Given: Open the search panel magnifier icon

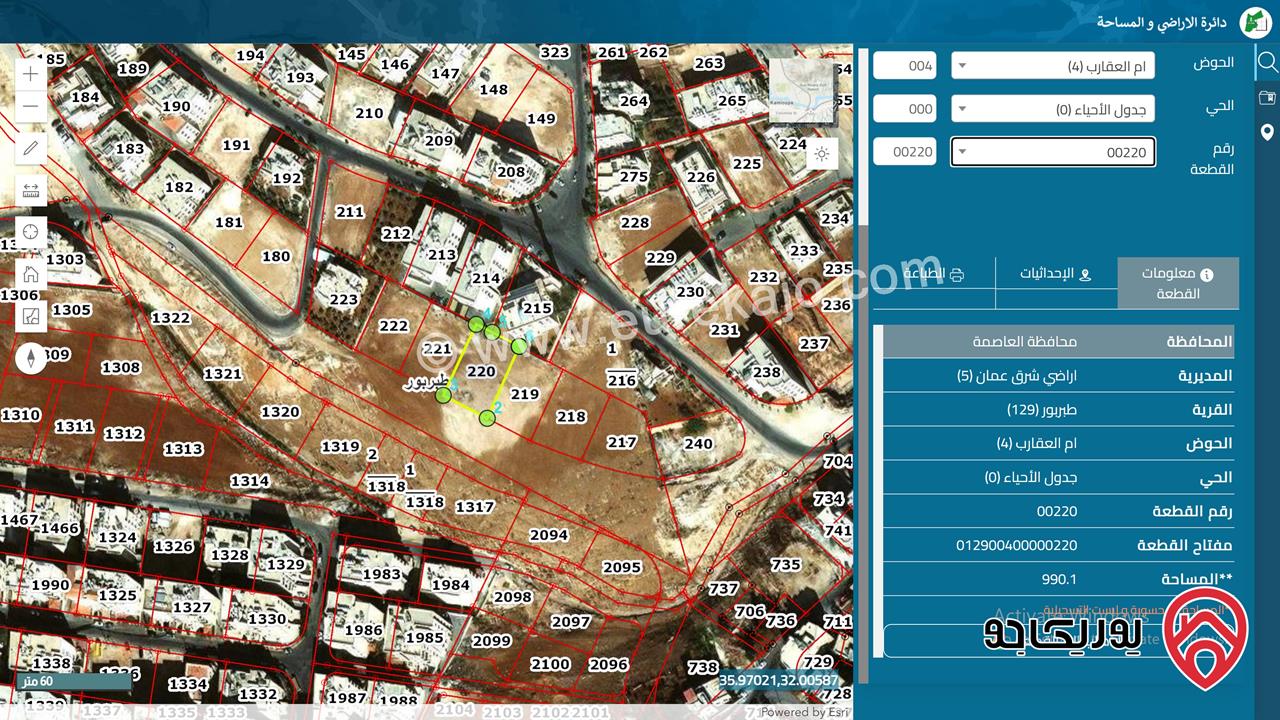Looking at the screenshot, I should click(x=1267, y=62).
